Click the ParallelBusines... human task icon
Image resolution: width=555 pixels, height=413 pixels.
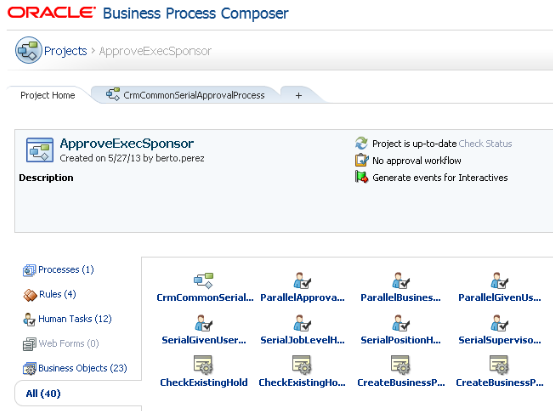(400, 280)
